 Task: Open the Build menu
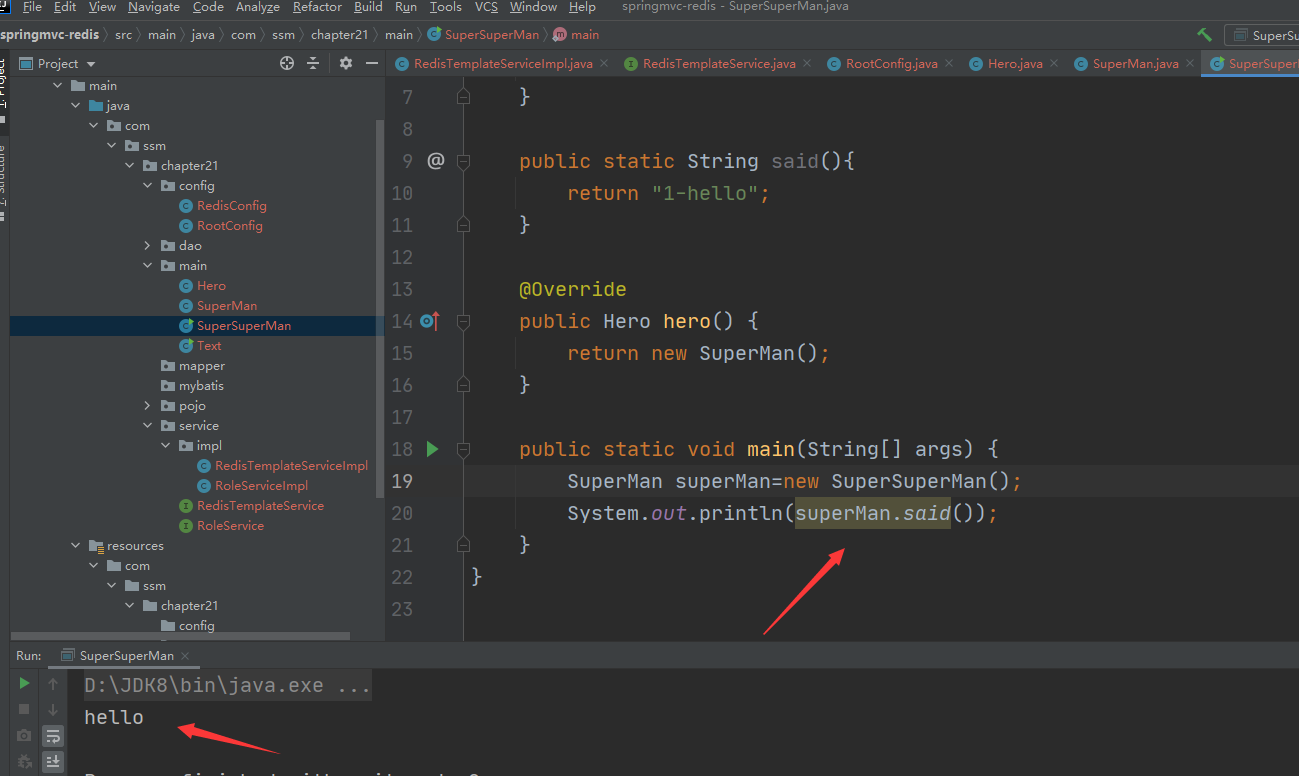(x=368, y=7)
